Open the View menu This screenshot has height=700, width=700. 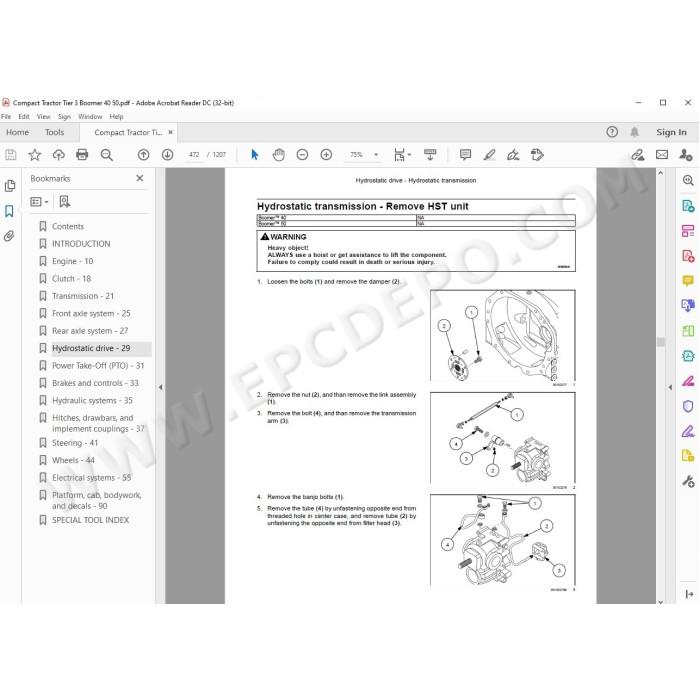coord(43,117)
